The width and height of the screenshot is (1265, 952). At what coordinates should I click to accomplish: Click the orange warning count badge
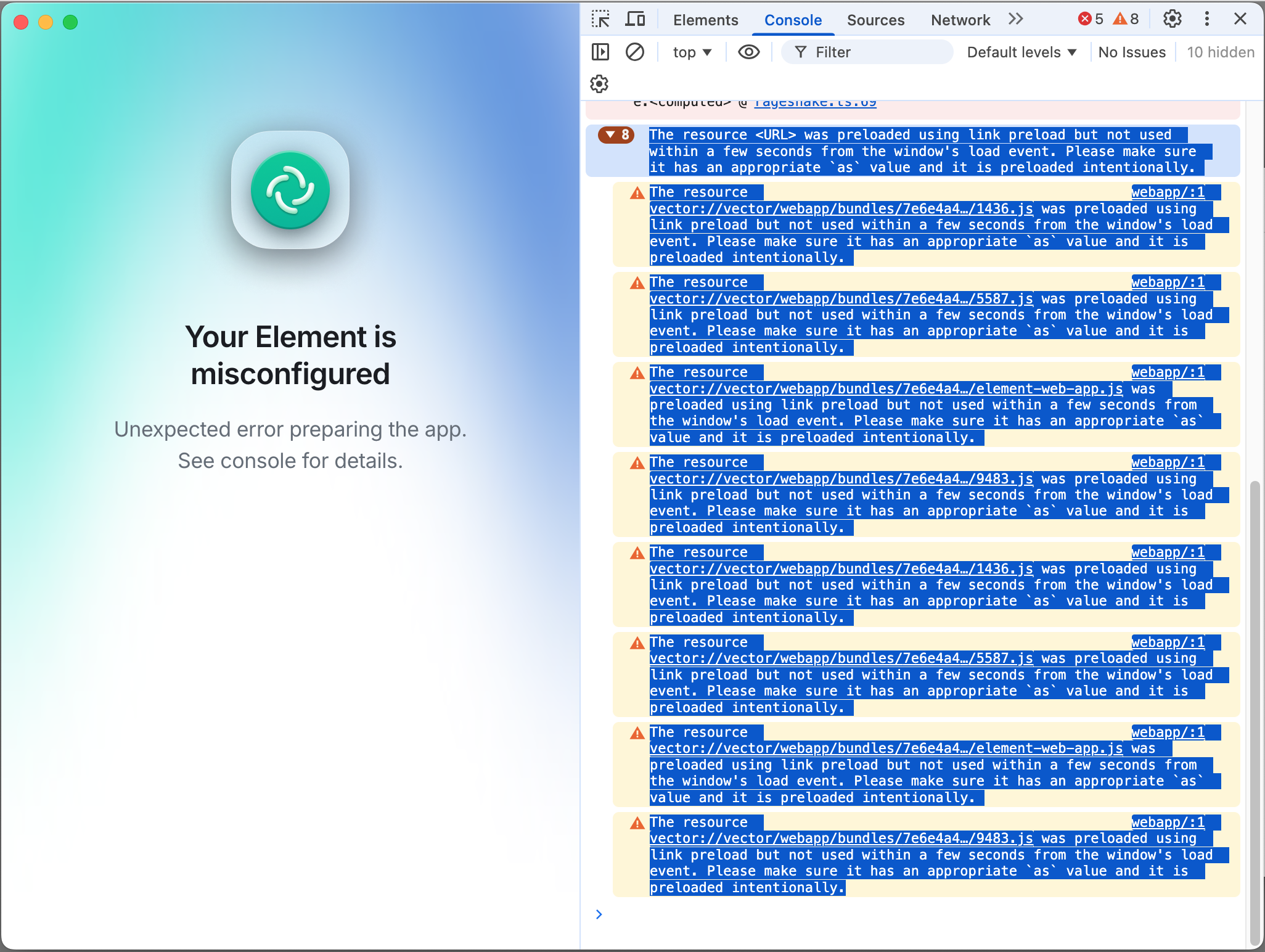pos(1126,19)
